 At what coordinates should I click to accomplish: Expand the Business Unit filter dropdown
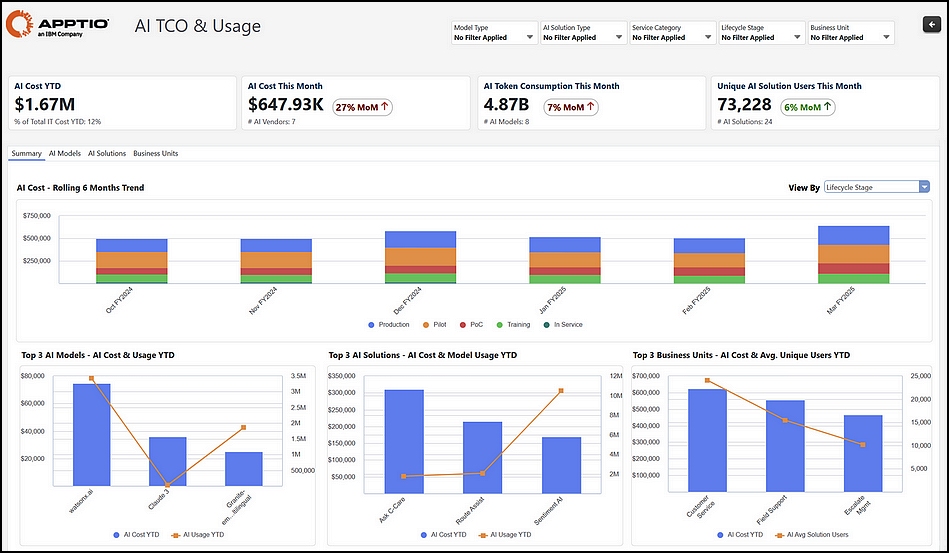(850, 33)
